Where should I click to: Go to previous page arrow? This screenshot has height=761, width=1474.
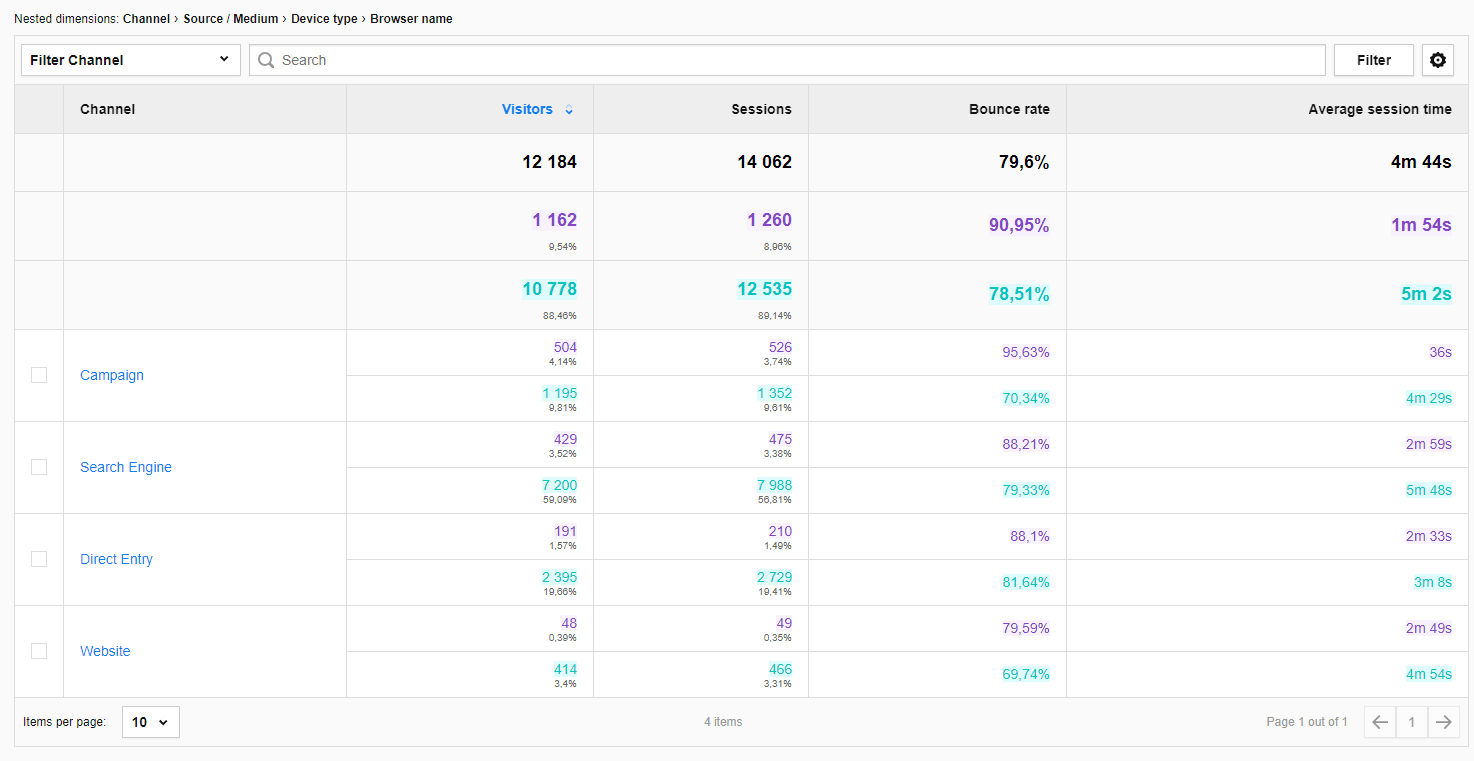click(x=1380, y=722)
